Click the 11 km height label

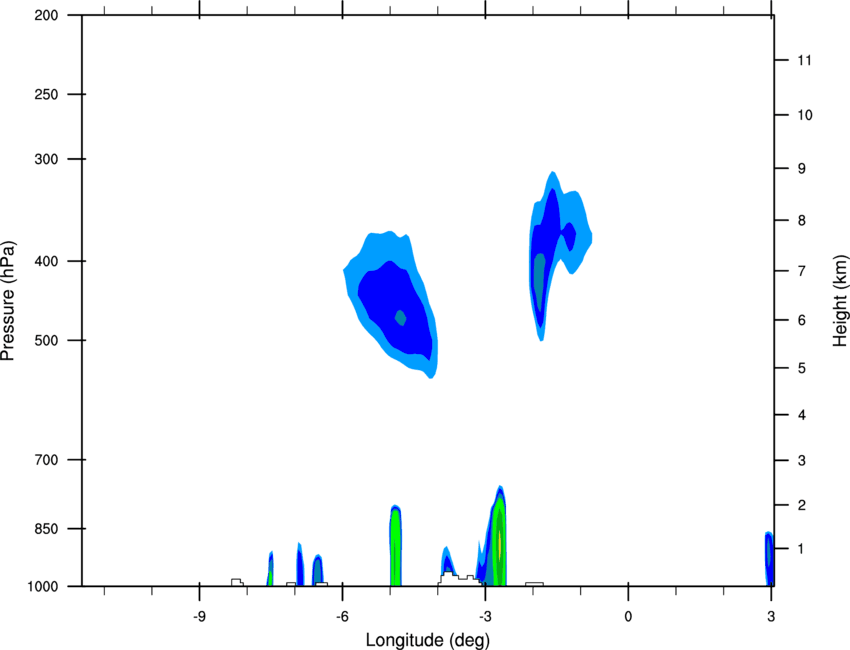pos(805,60)
